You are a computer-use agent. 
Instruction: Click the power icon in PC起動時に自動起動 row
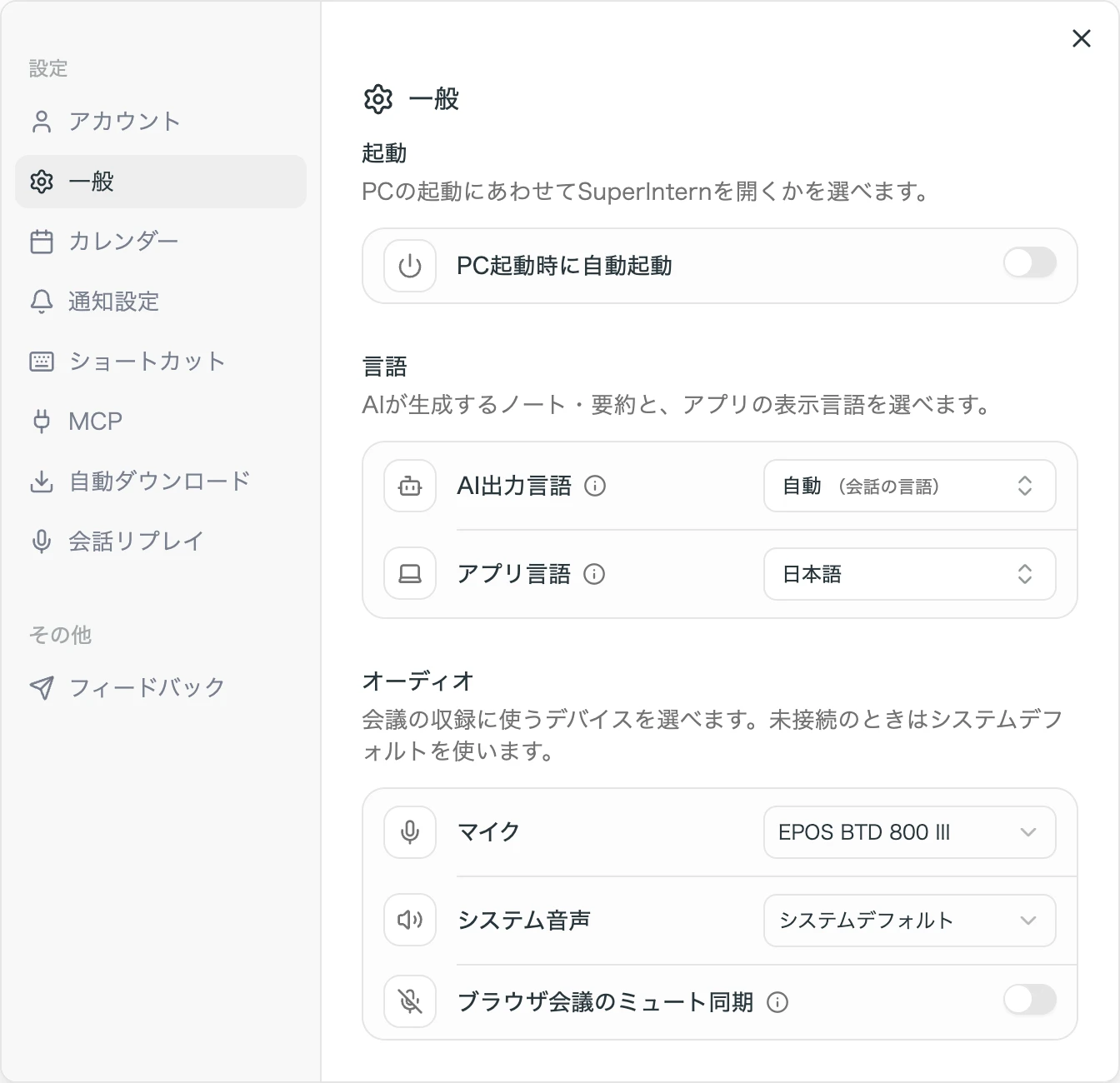[410, 266]
